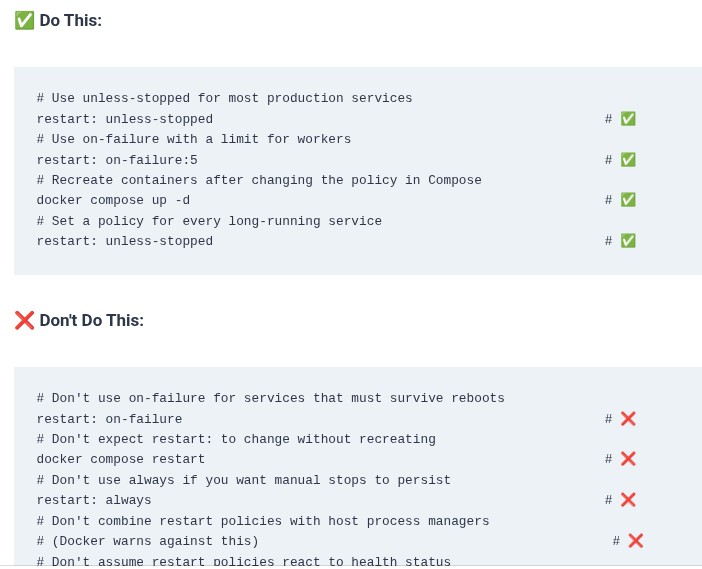Viewport: 702px width, 569px height.
Task: Click comment about combining restart policies with host managers
Action: coord(263,521)
